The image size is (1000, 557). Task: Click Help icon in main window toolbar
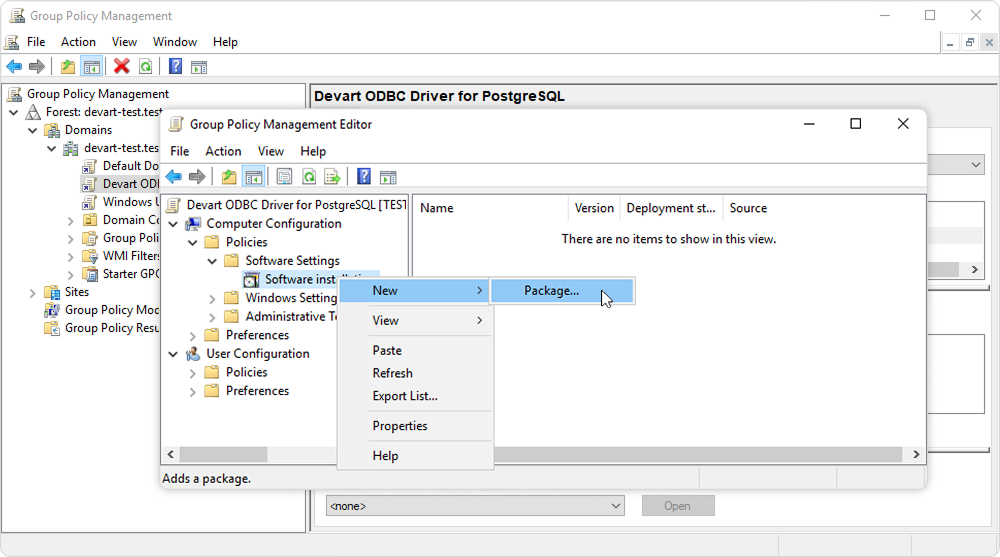point(175,66)
